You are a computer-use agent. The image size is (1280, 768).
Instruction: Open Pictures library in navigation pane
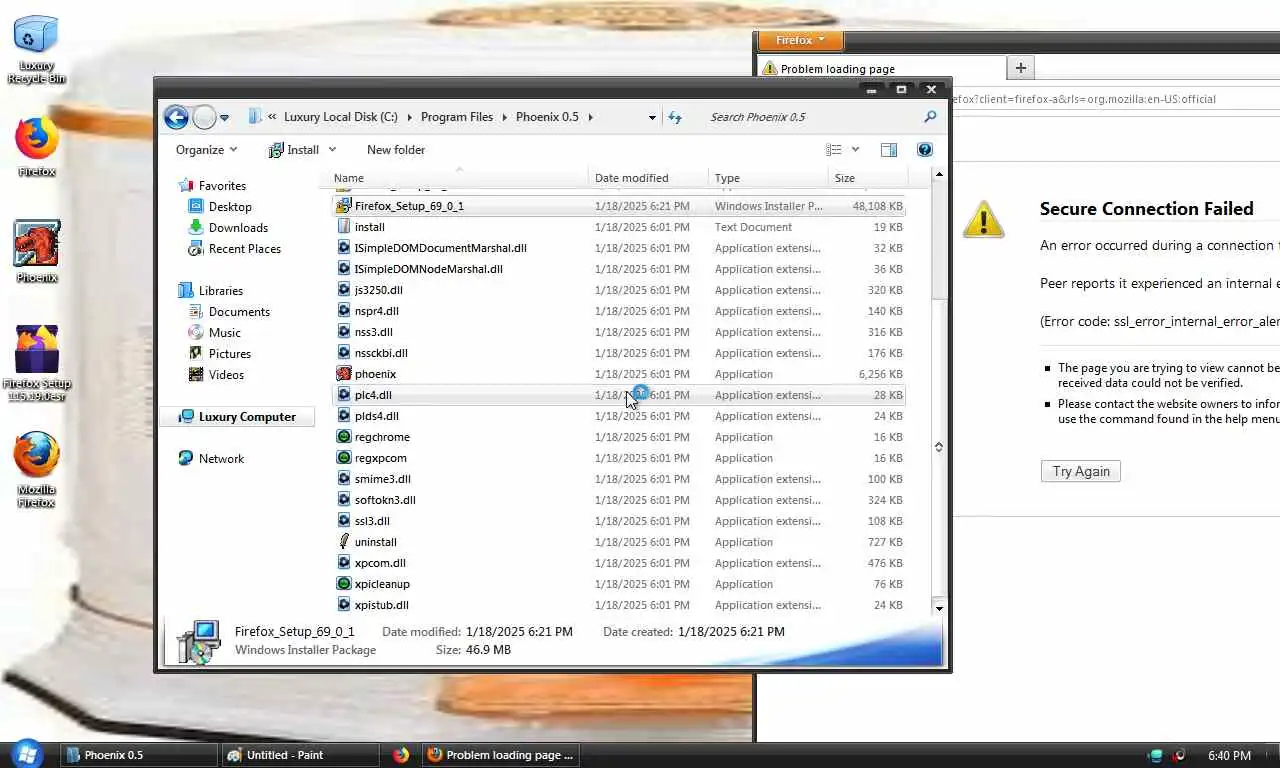click(x=230, y=354)
